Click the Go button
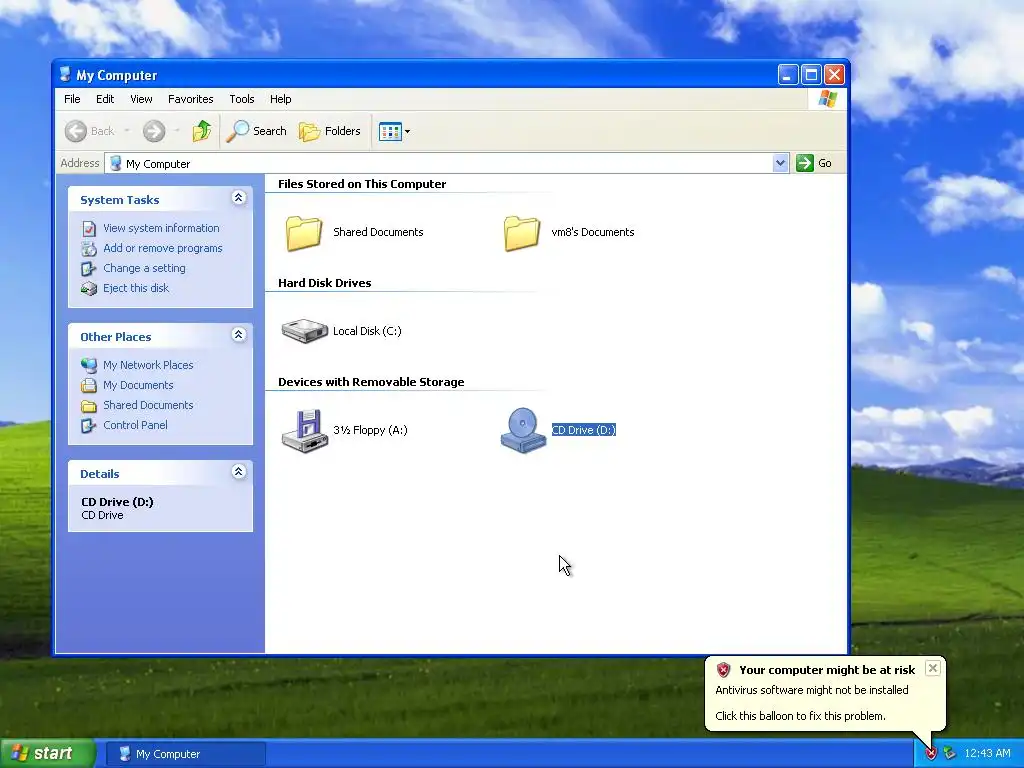 coord(814,163)
